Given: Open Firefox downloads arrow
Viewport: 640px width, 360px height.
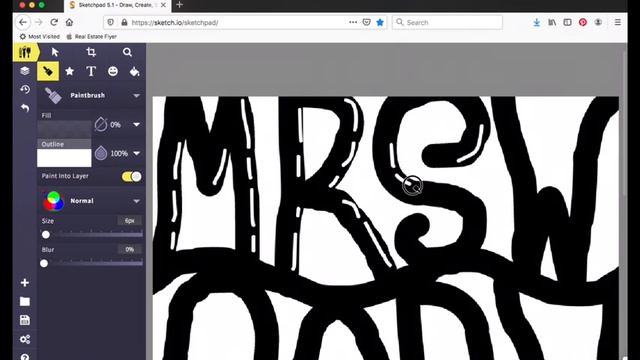Looking at the screenshot, I should [537, 22].
